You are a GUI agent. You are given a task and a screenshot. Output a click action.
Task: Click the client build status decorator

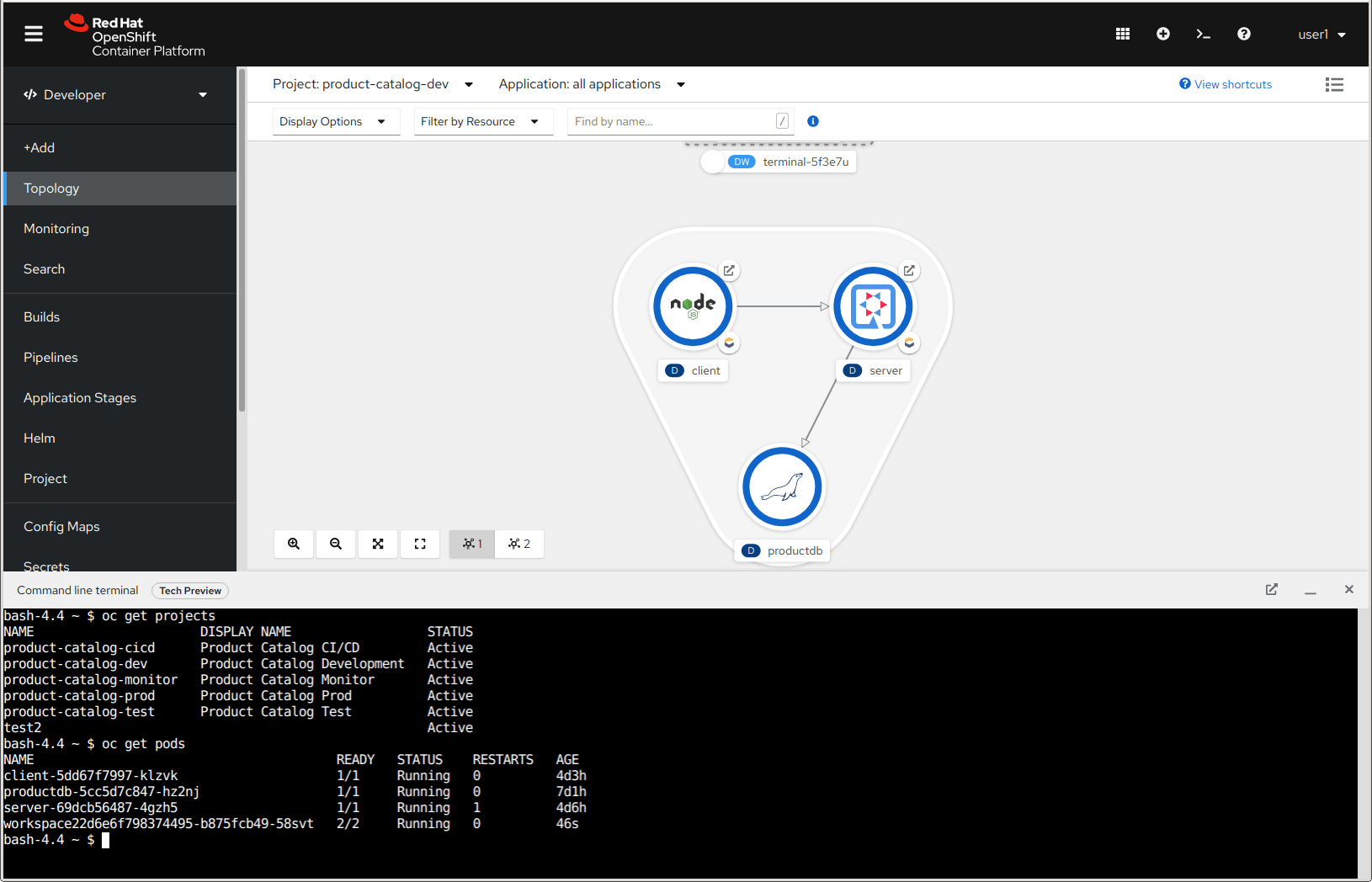729,343
